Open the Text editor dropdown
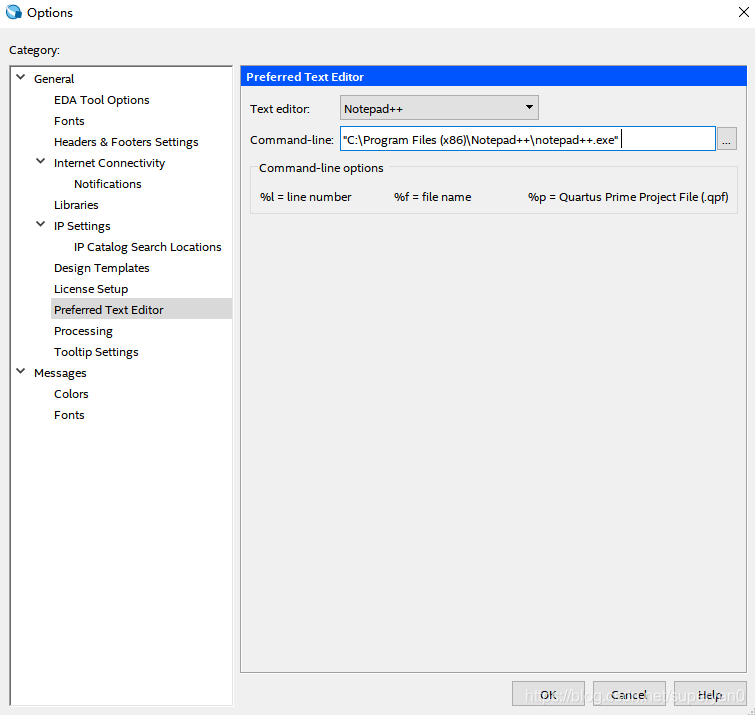This screenshot has width=755, height=715. tap(439, 108)
